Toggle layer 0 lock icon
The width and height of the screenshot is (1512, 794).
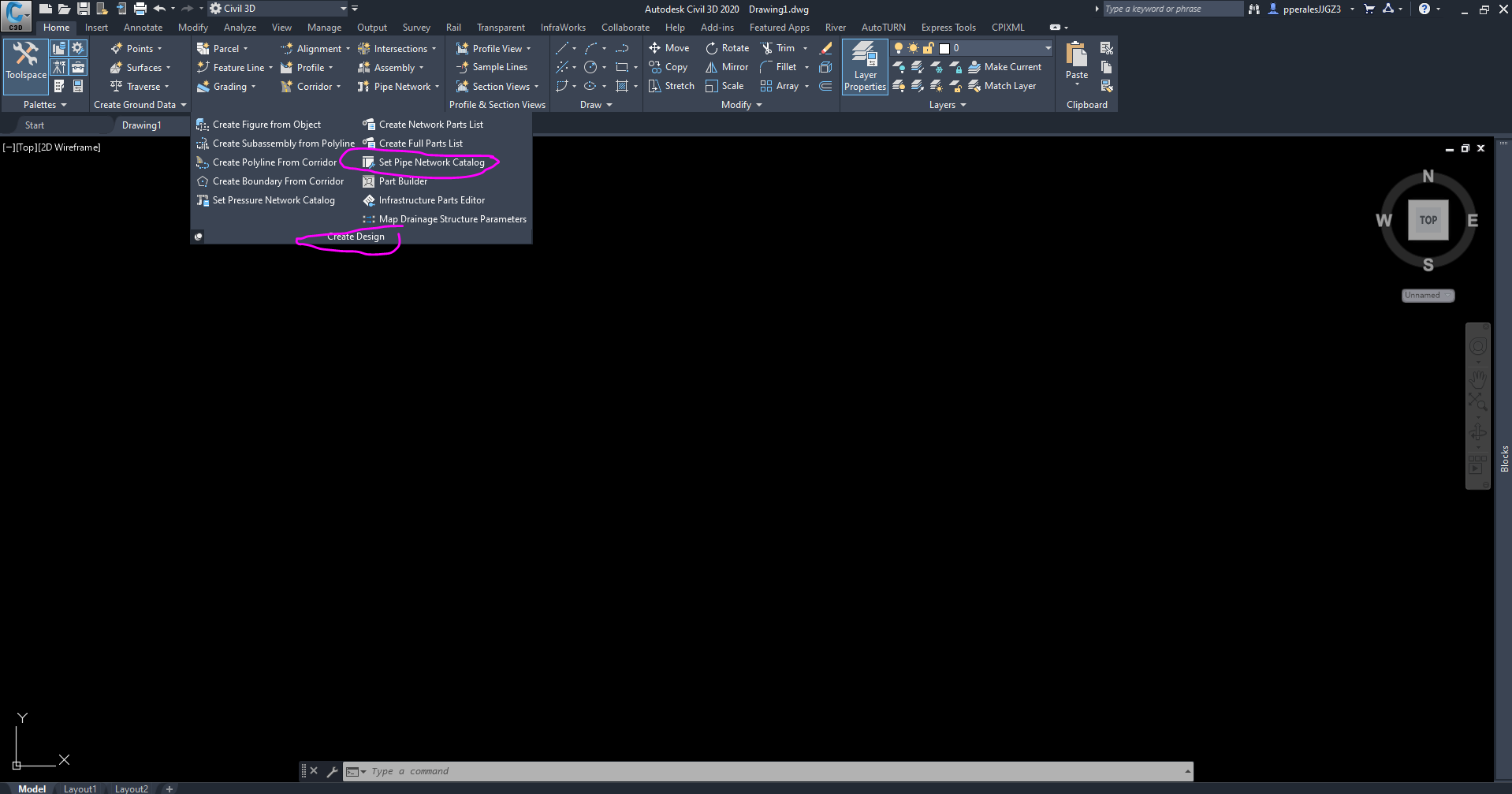click(928, 48)
